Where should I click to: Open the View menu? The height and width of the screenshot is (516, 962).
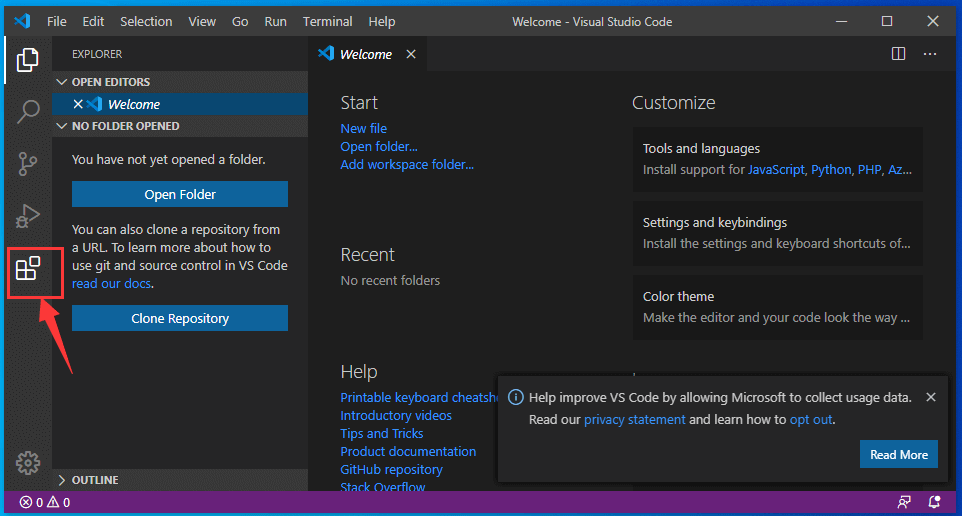tap(202, 21)
